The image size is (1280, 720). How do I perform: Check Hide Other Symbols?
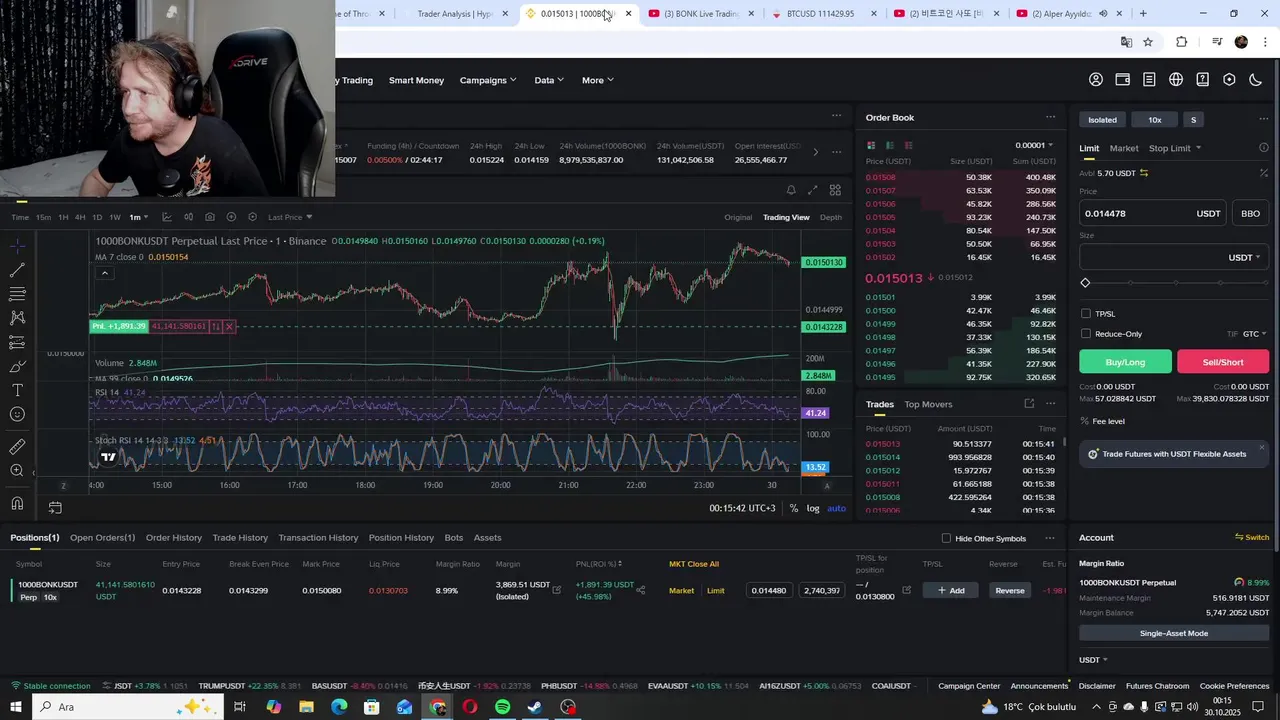[946, 538]
